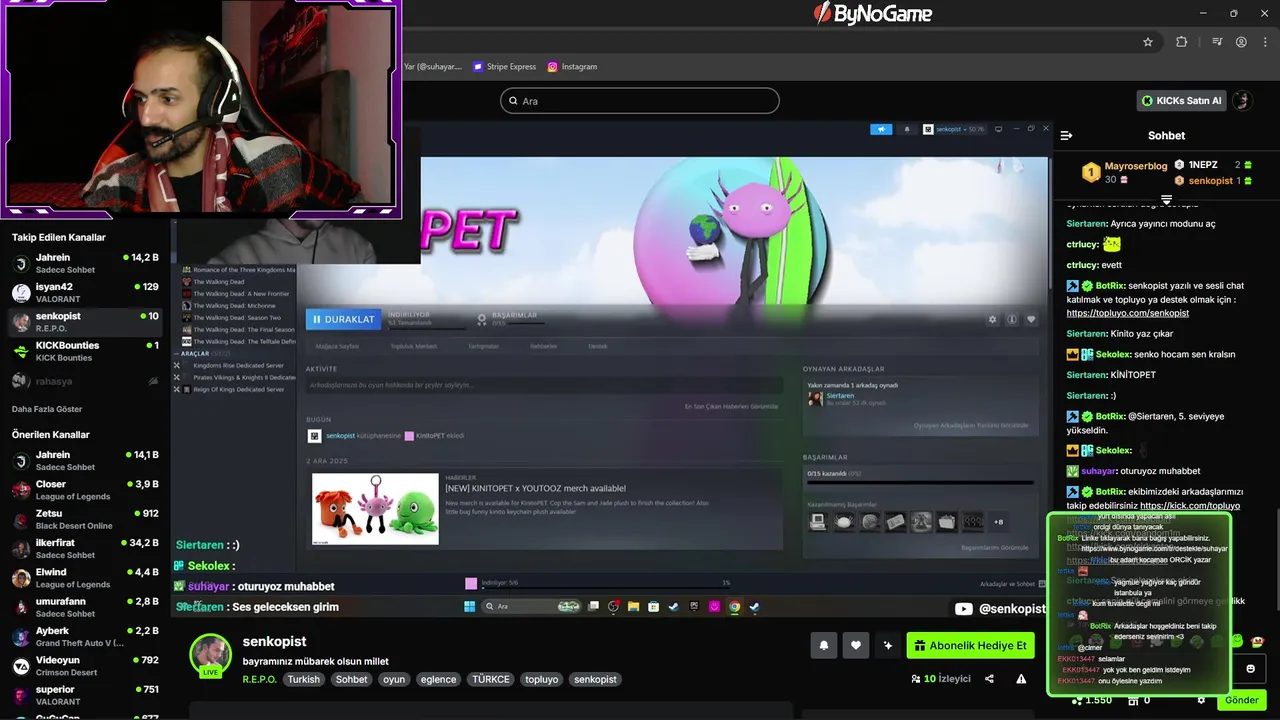The width and height of the screenshot is (1280, 720).
Task: Click the TÜRKCE tag
Action: point(491,679)
